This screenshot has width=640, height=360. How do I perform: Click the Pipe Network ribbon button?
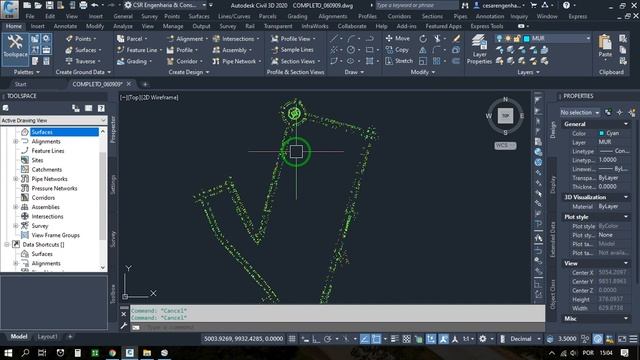236,61
